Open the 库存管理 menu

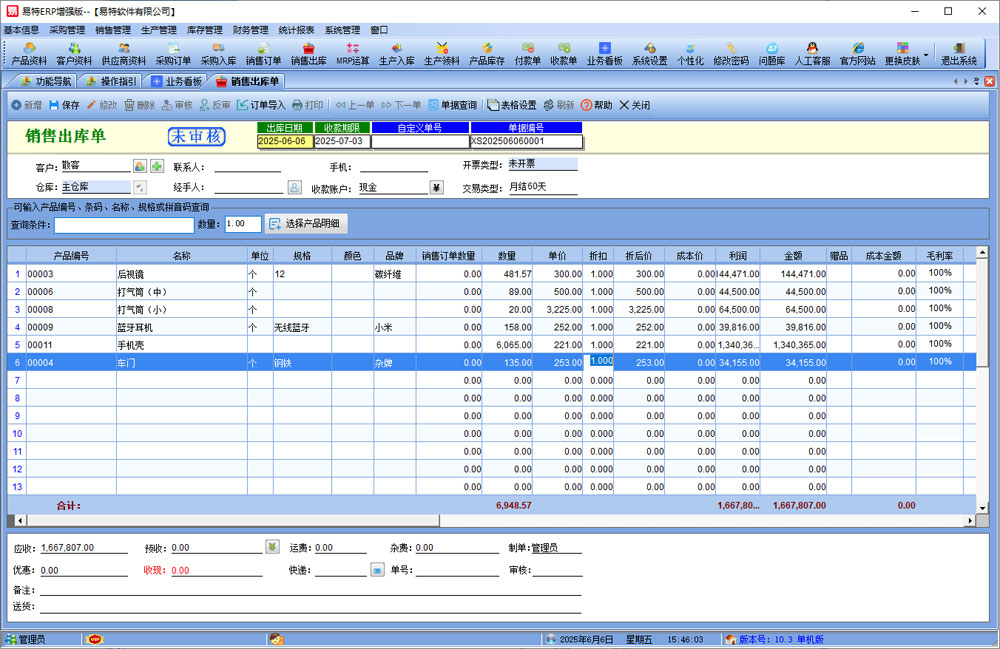(204, 30)
